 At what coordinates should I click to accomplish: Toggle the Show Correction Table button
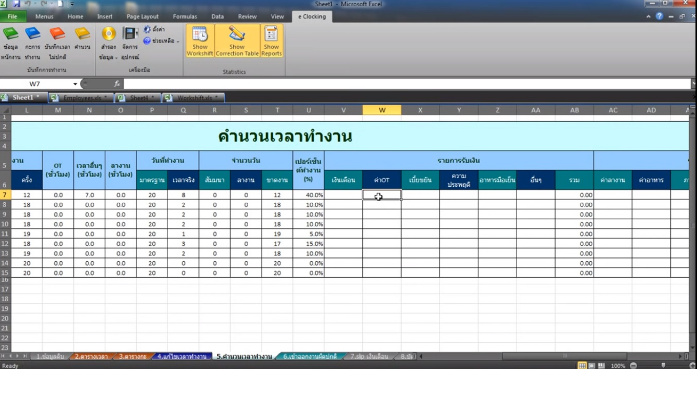coord(237,41)
